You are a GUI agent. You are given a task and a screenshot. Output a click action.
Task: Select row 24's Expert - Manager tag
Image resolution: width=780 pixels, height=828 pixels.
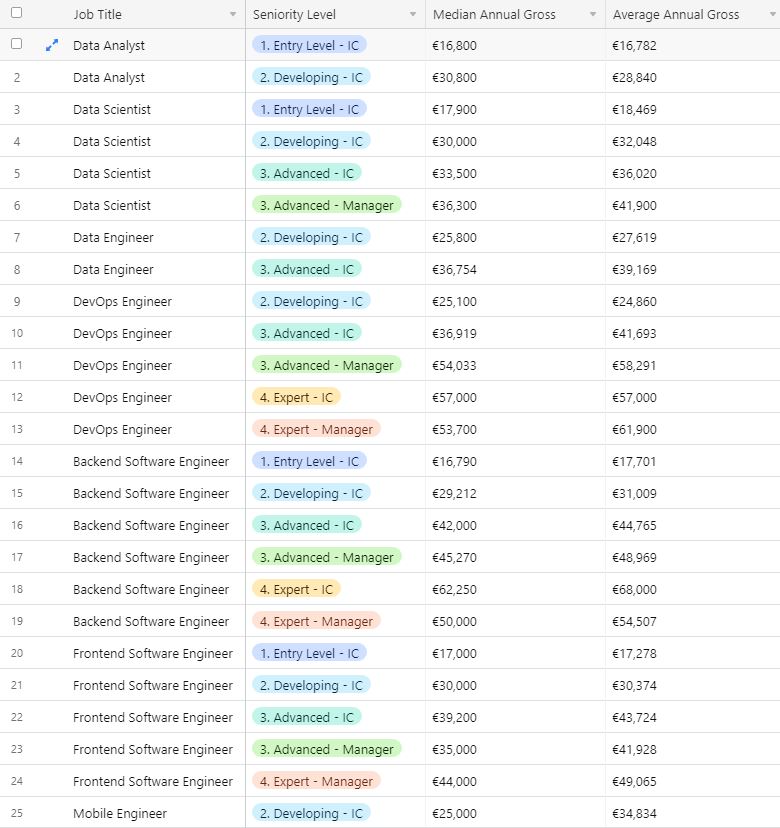pyautogui.click(x=316, y=781)
